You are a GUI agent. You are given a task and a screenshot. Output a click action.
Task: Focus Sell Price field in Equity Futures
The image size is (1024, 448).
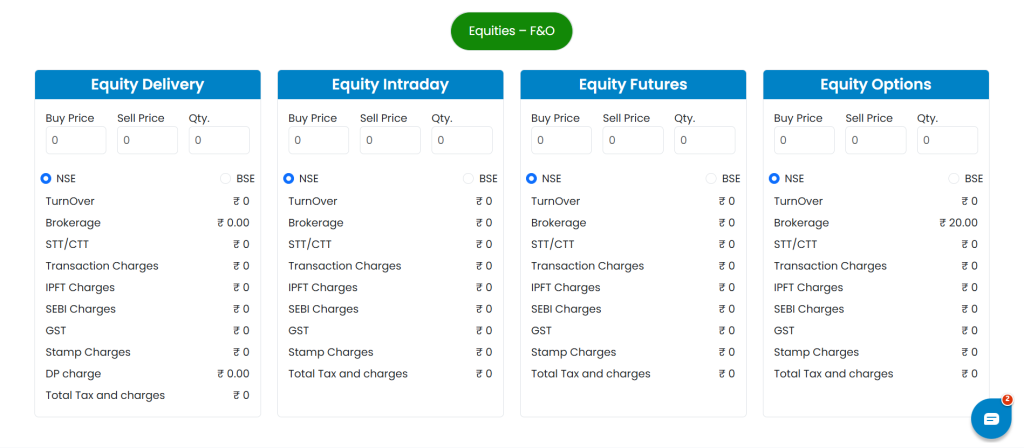633,140
